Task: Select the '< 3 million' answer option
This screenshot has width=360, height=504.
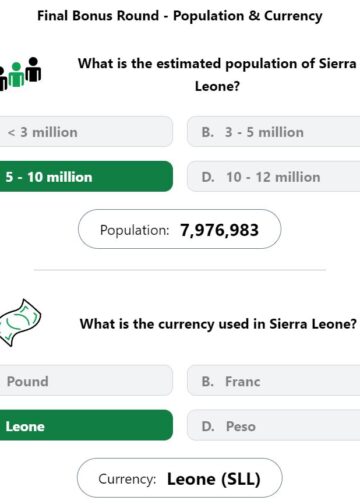Action: coord(86,132)
